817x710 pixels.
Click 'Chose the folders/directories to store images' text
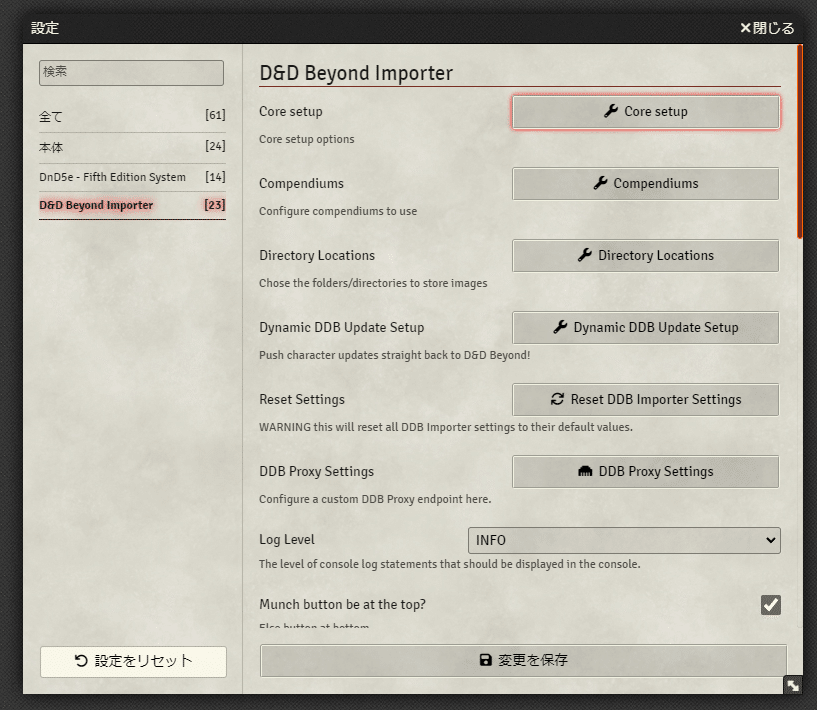pos(373,283)
